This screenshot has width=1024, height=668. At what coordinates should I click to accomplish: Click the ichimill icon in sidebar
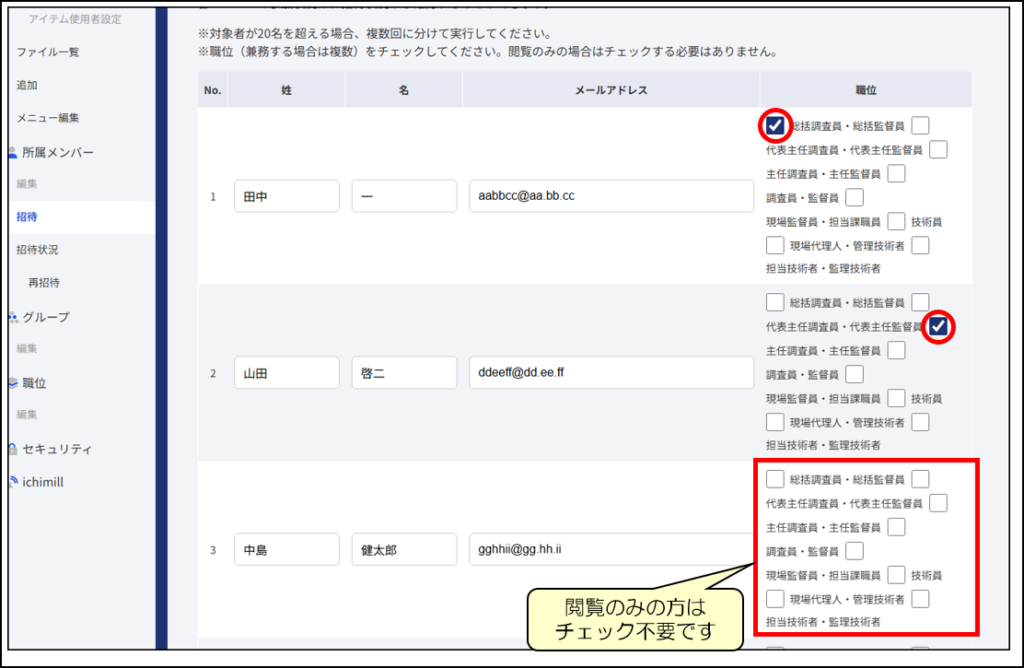point(12,482)
